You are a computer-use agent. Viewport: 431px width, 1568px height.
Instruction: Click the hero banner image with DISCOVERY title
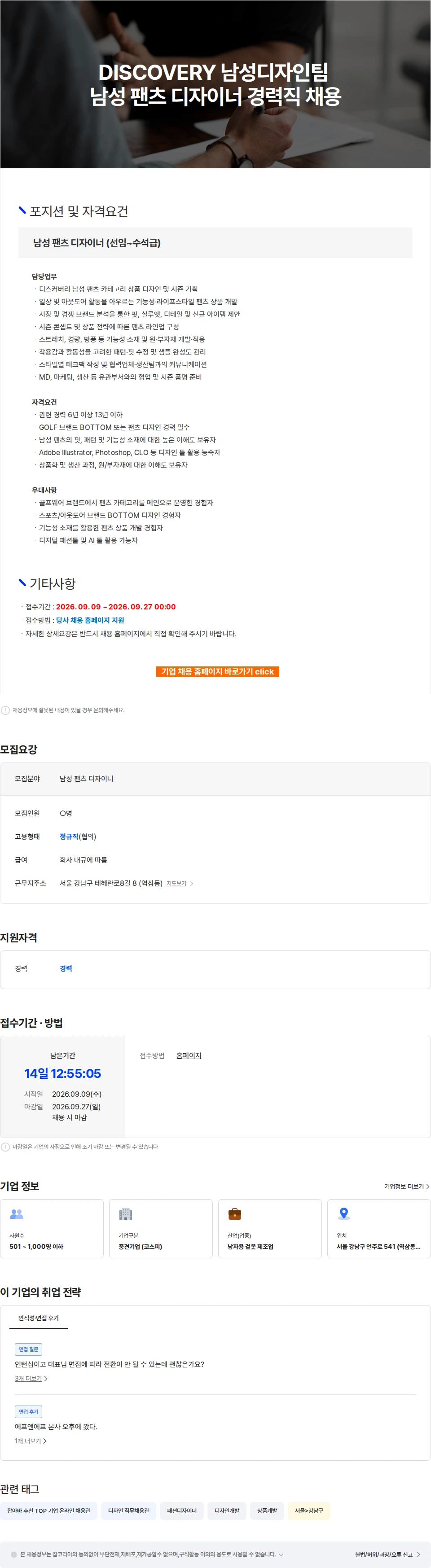click(x=215, y=84)
